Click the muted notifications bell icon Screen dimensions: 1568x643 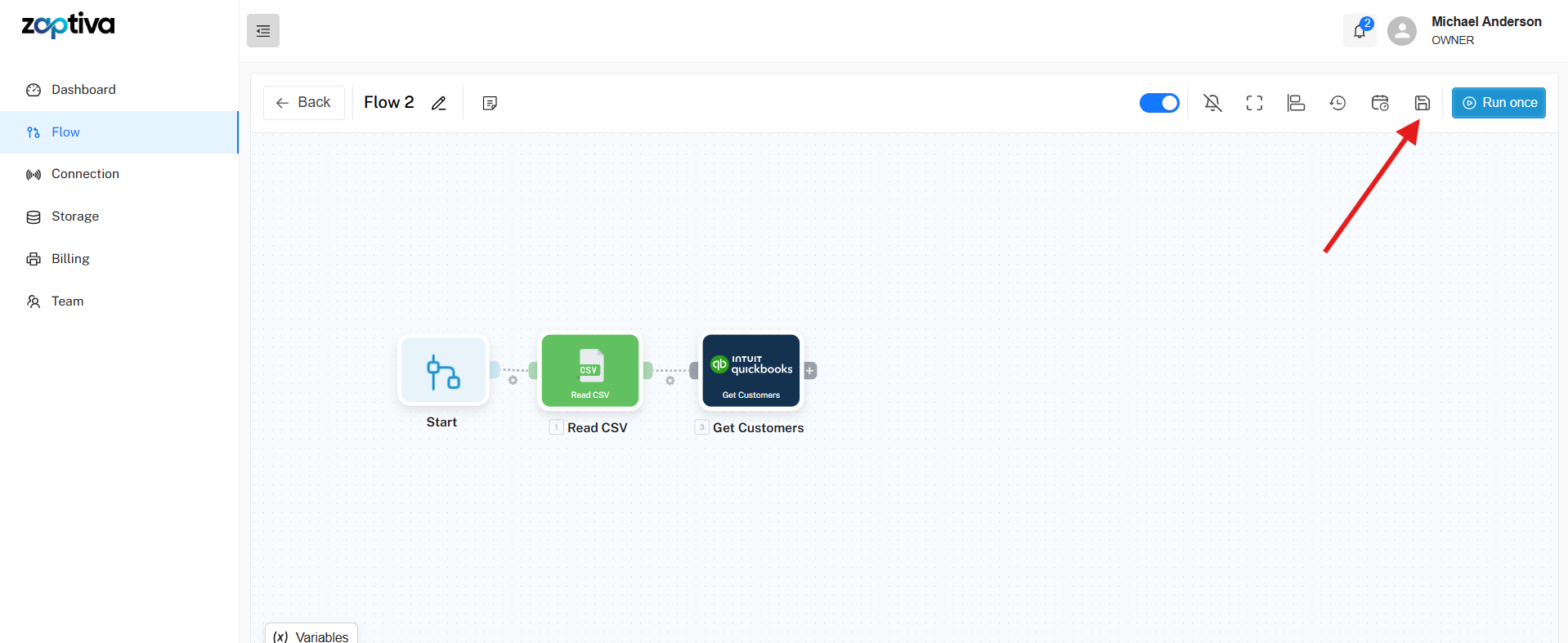click(x=1212, y=103)
